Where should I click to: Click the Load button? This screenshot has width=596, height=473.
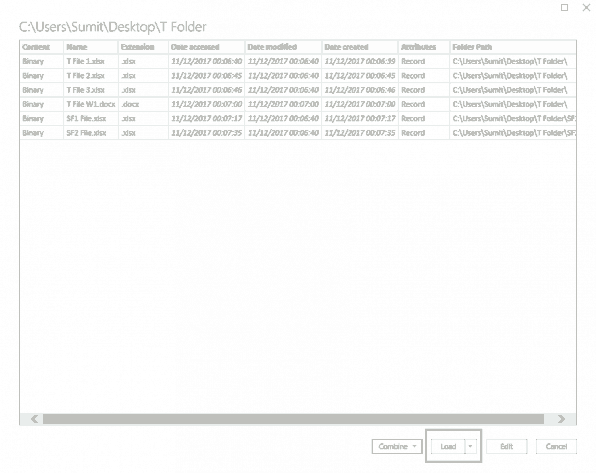pyautogui.click(x=448, y=446)
